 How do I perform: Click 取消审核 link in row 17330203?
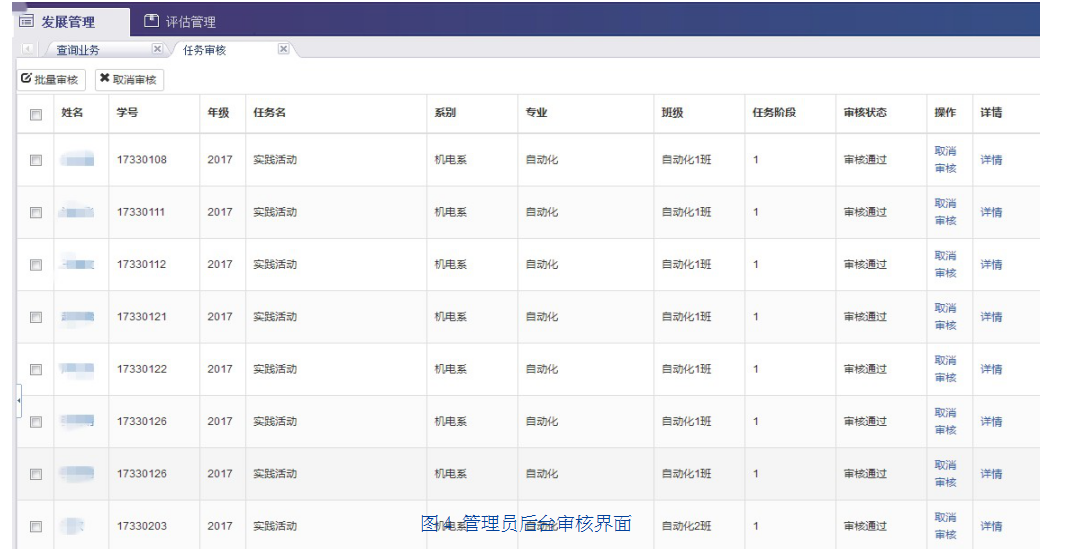click(946, 526)
